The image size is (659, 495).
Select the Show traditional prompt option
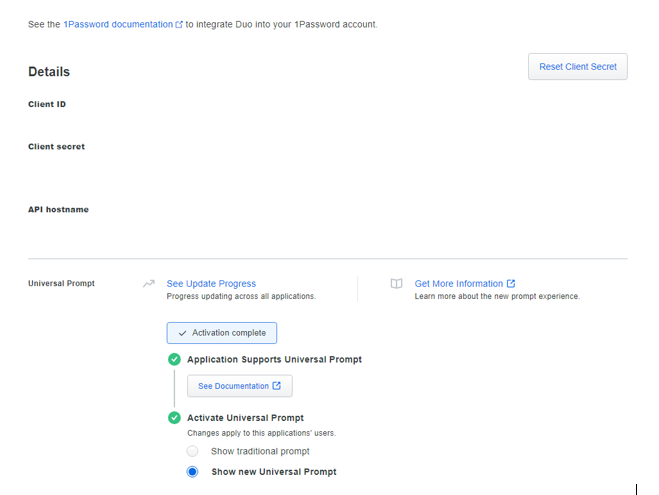[193, 452]
